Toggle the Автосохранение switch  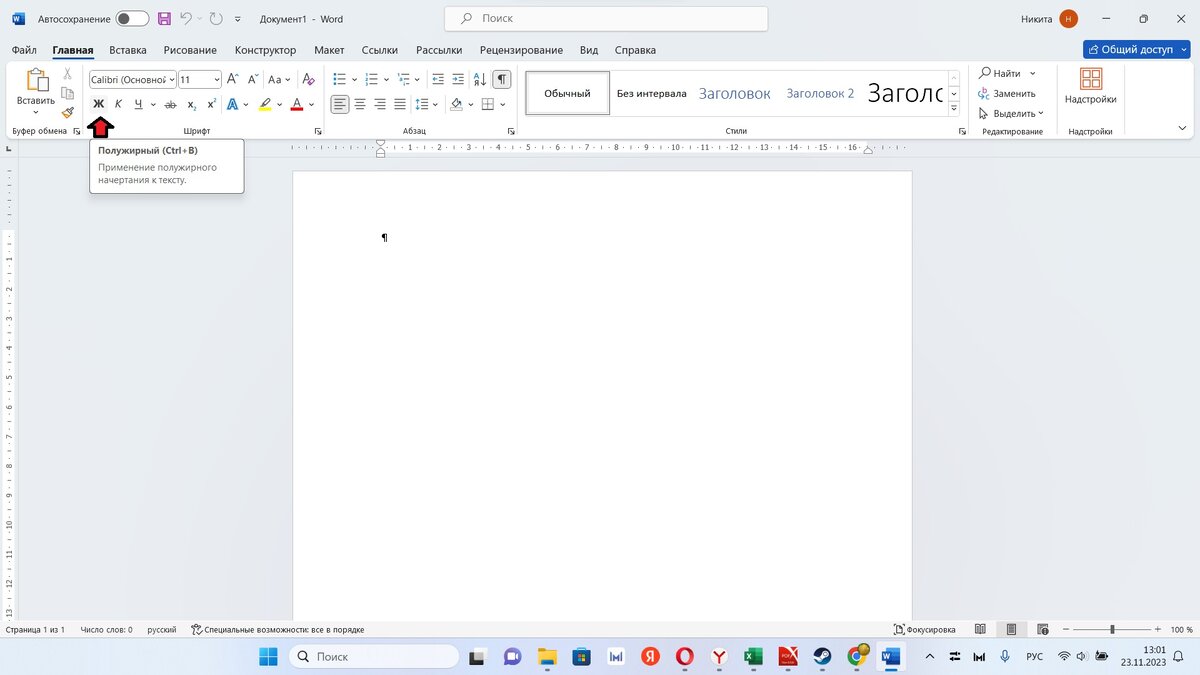pyautogui.click(x=132, y=19)
